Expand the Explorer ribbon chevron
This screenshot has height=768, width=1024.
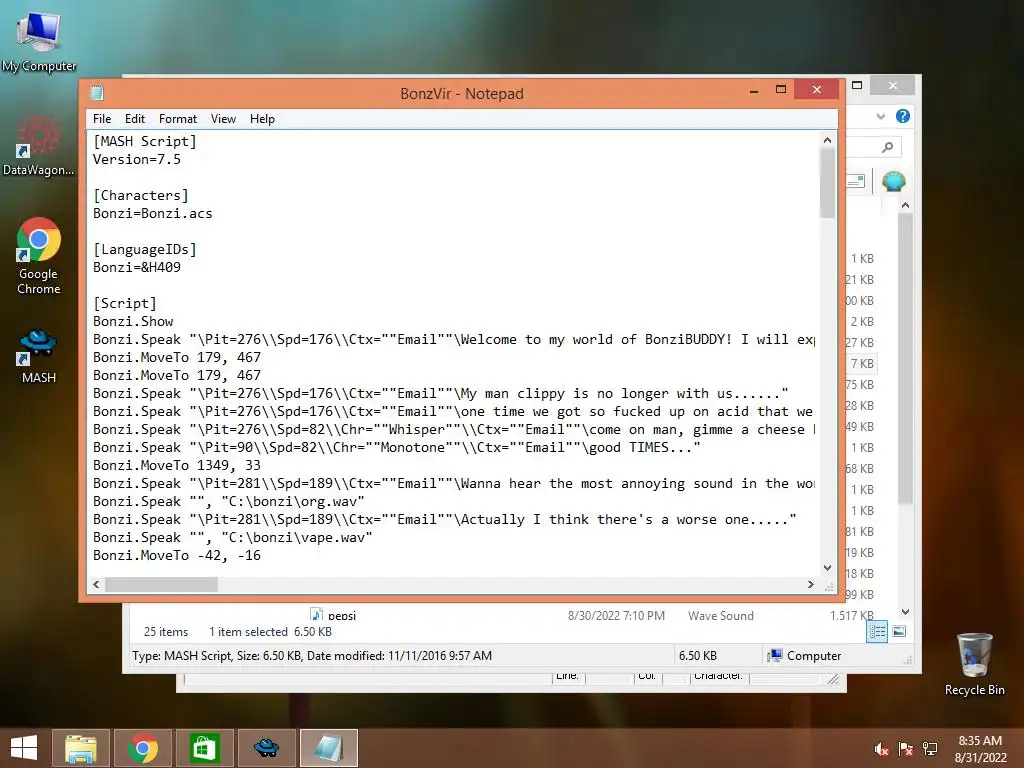880,116
